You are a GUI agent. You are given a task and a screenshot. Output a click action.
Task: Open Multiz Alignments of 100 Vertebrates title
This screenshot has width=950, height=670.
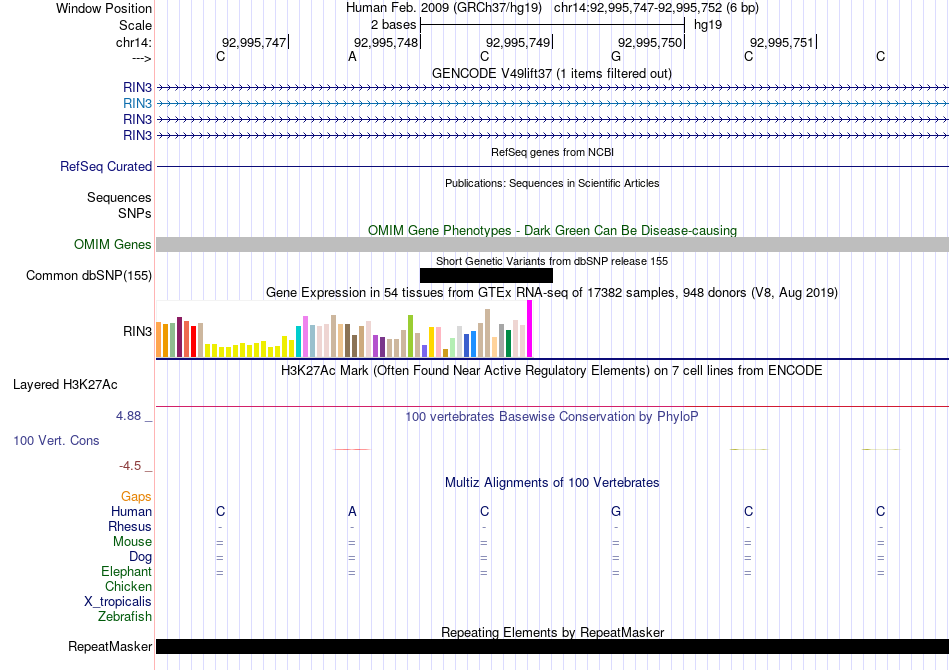point(552,483)
